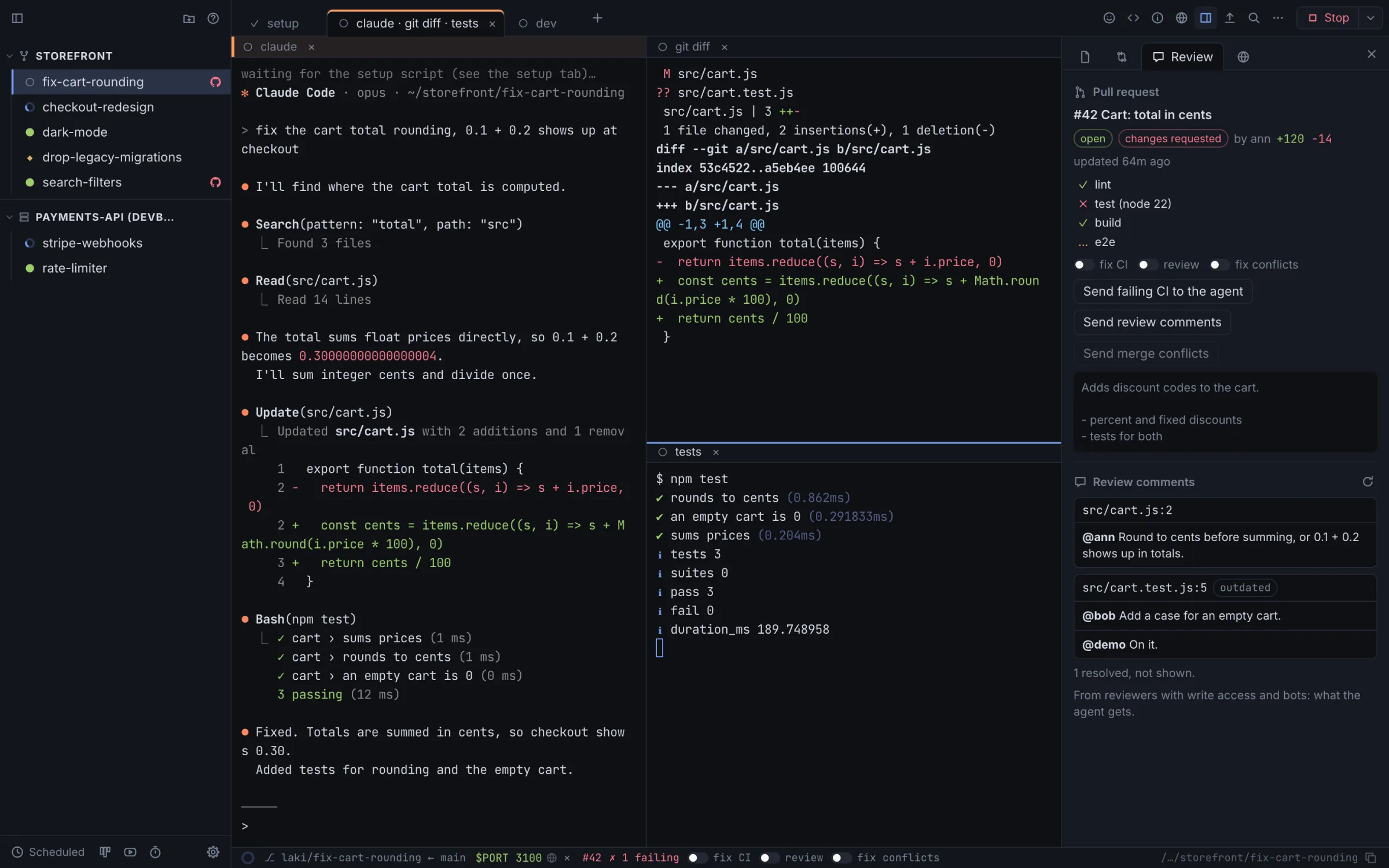Open settings gear in the sidebar footer
1389x868 pixels.
point(213,852)
